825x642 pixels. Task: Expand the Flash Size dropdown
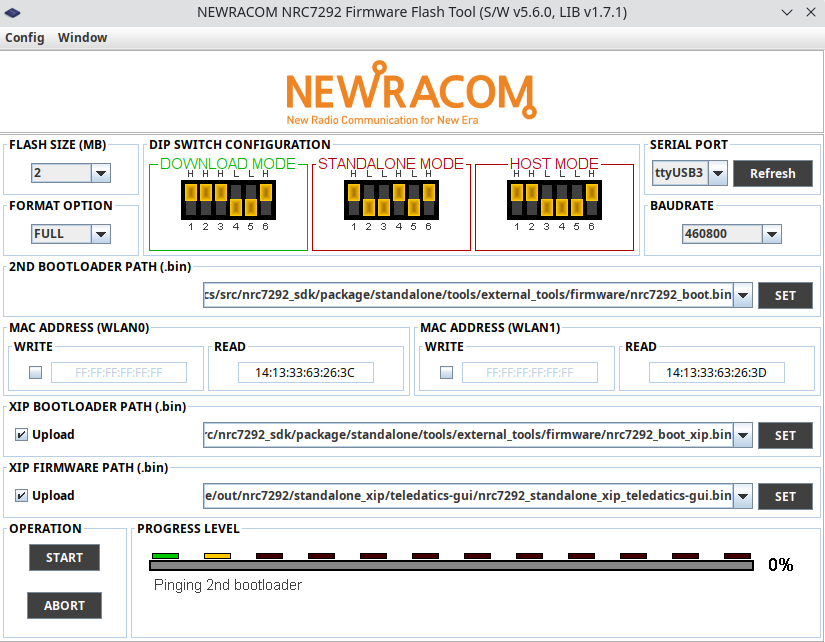click(100, 173)
